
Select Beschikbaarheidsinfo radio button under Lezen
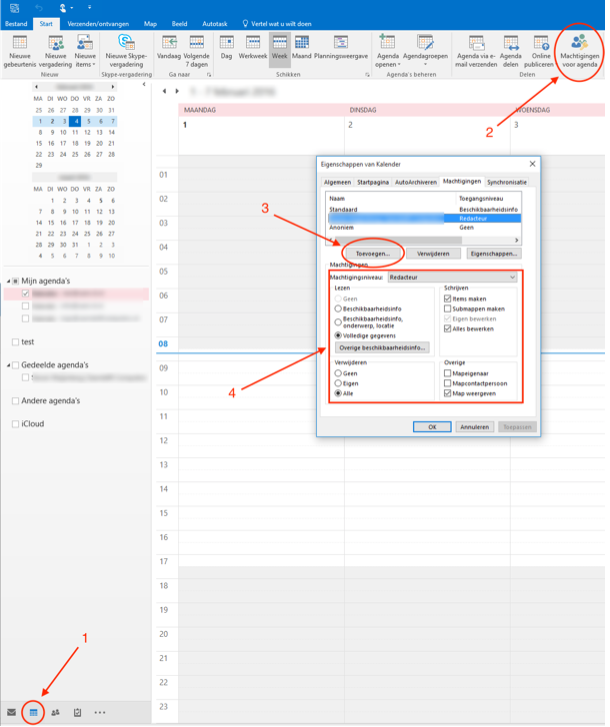[339, 310]
